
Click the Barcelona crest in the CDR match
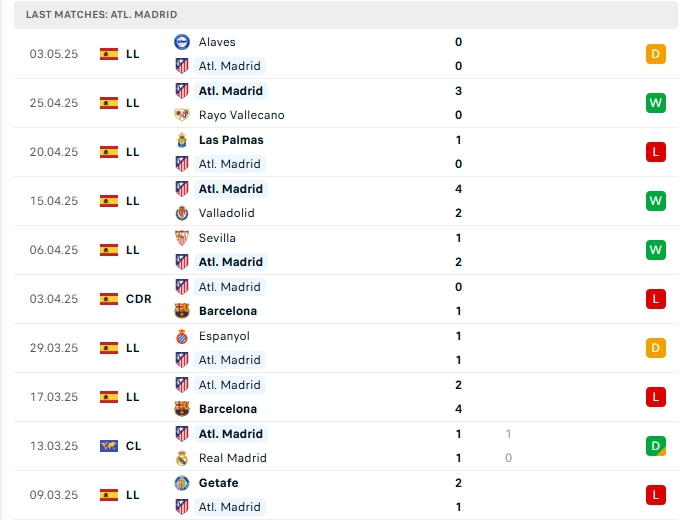coord(182,311)
